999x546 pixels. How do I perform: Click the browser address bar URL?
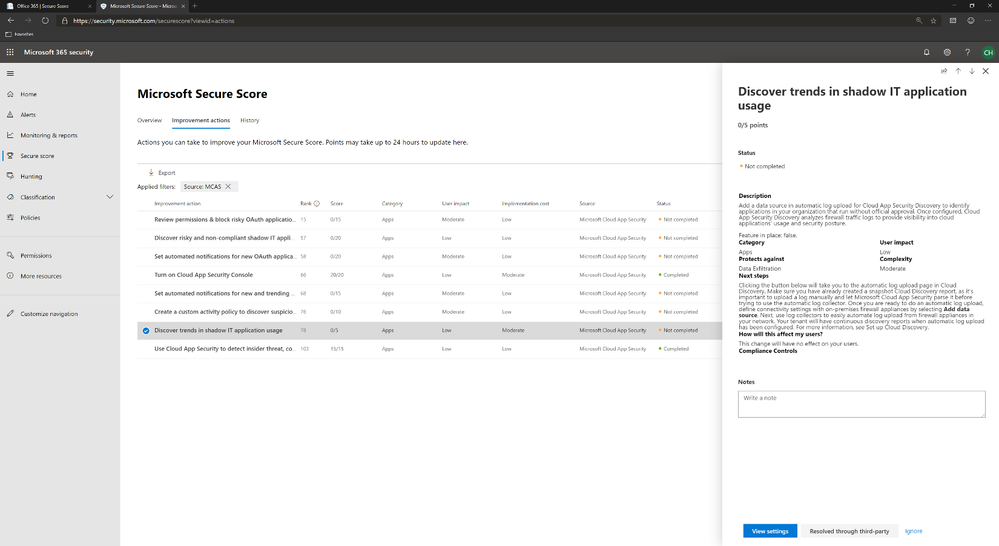point(154,20)
